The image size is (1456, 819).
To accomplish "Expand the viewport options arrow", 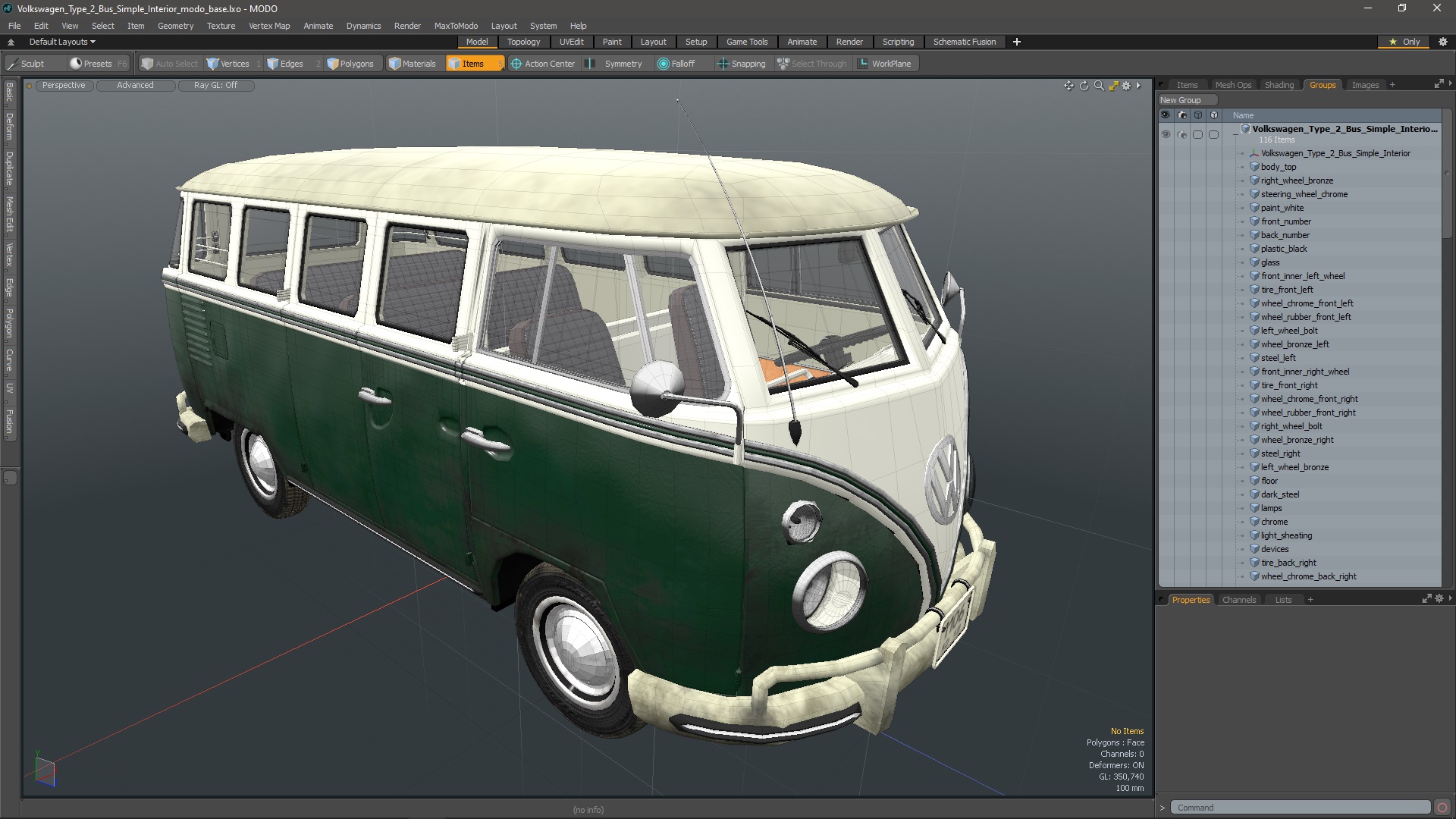I will tap(1138, 86).
